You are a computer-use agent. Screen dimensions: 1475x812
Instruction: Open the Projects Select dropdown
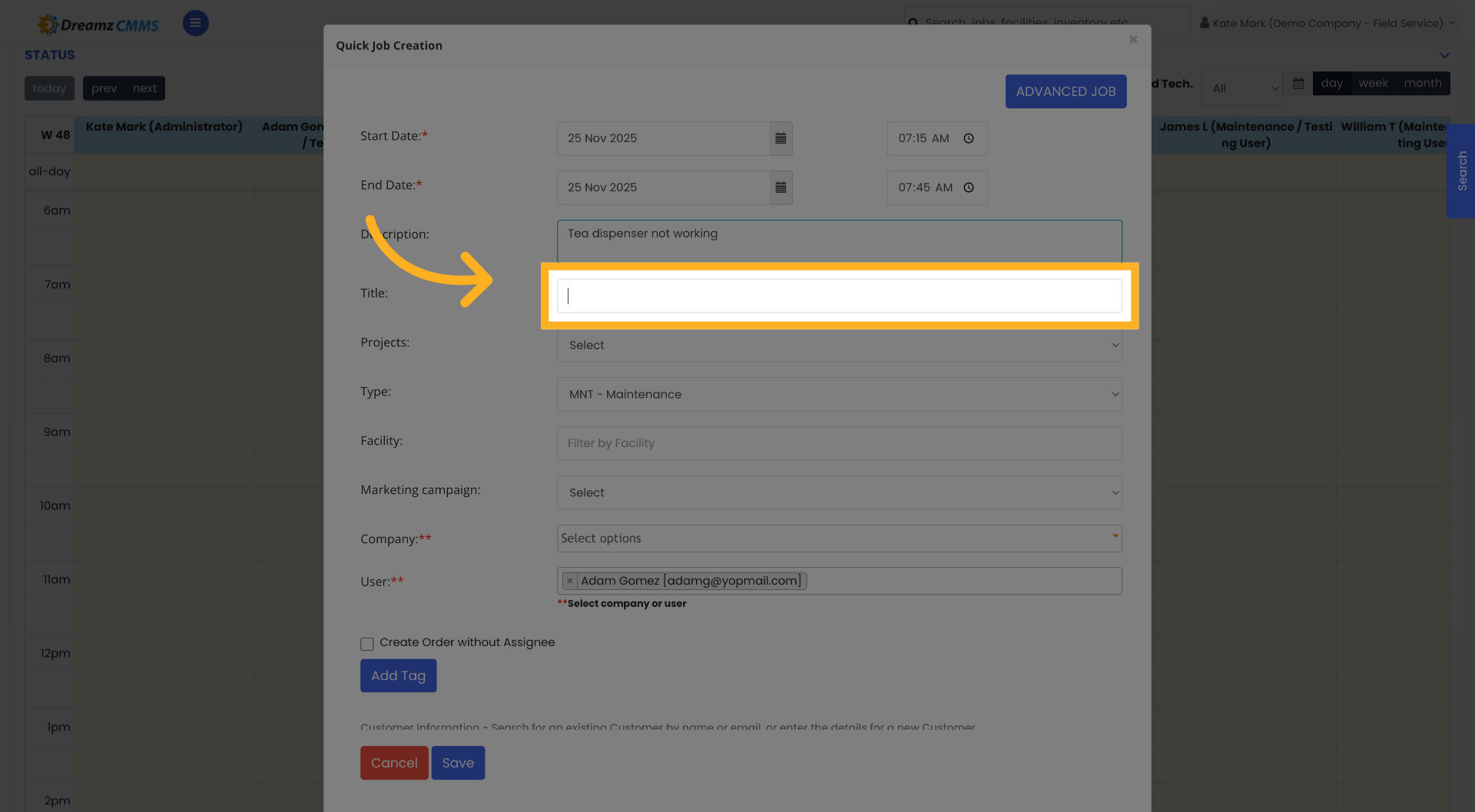coord(839,345)
